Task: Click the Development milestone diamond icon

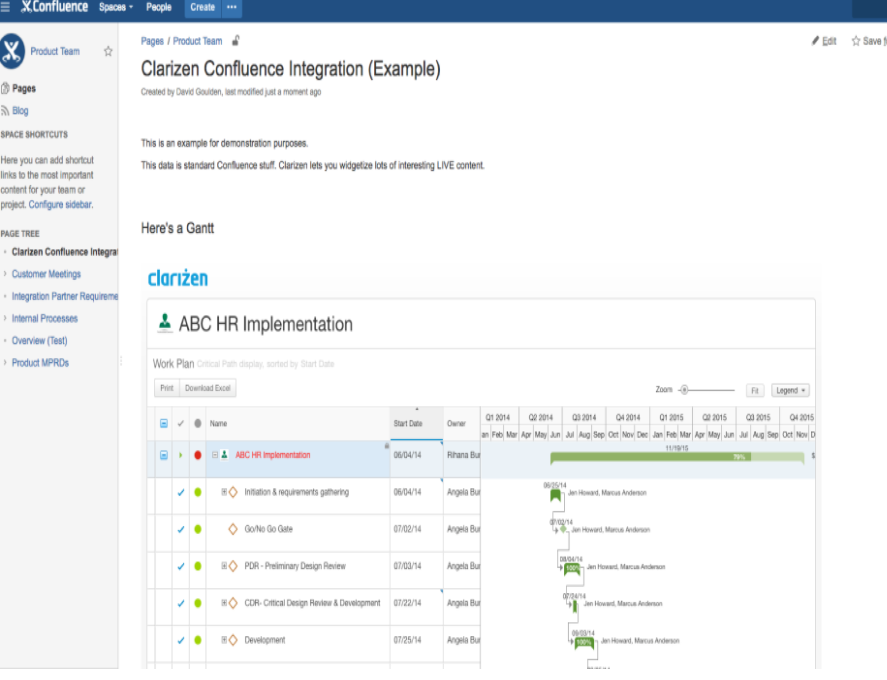Action: (x=232, y=640)
